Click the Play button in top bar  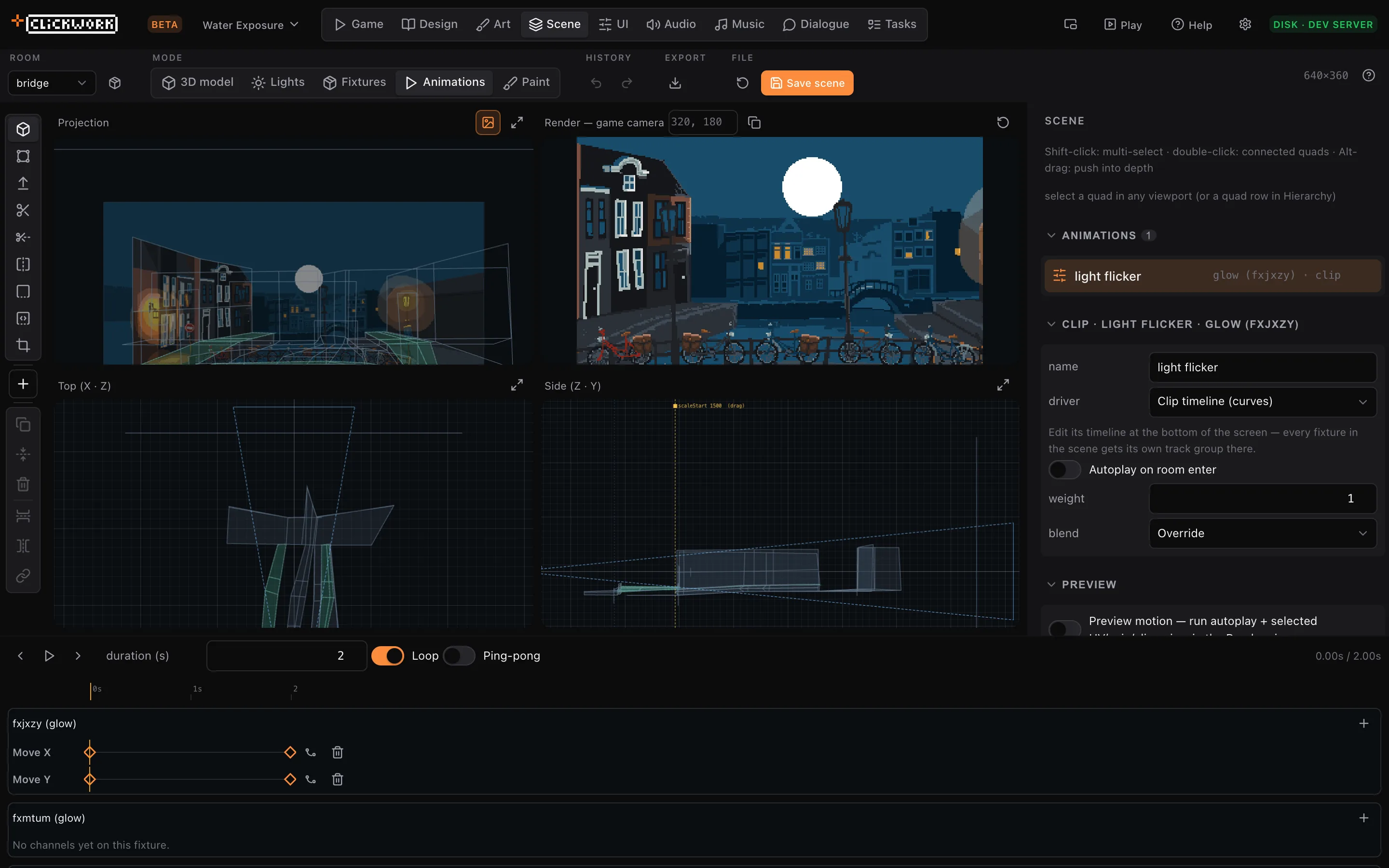click(x=1123, y=25)
